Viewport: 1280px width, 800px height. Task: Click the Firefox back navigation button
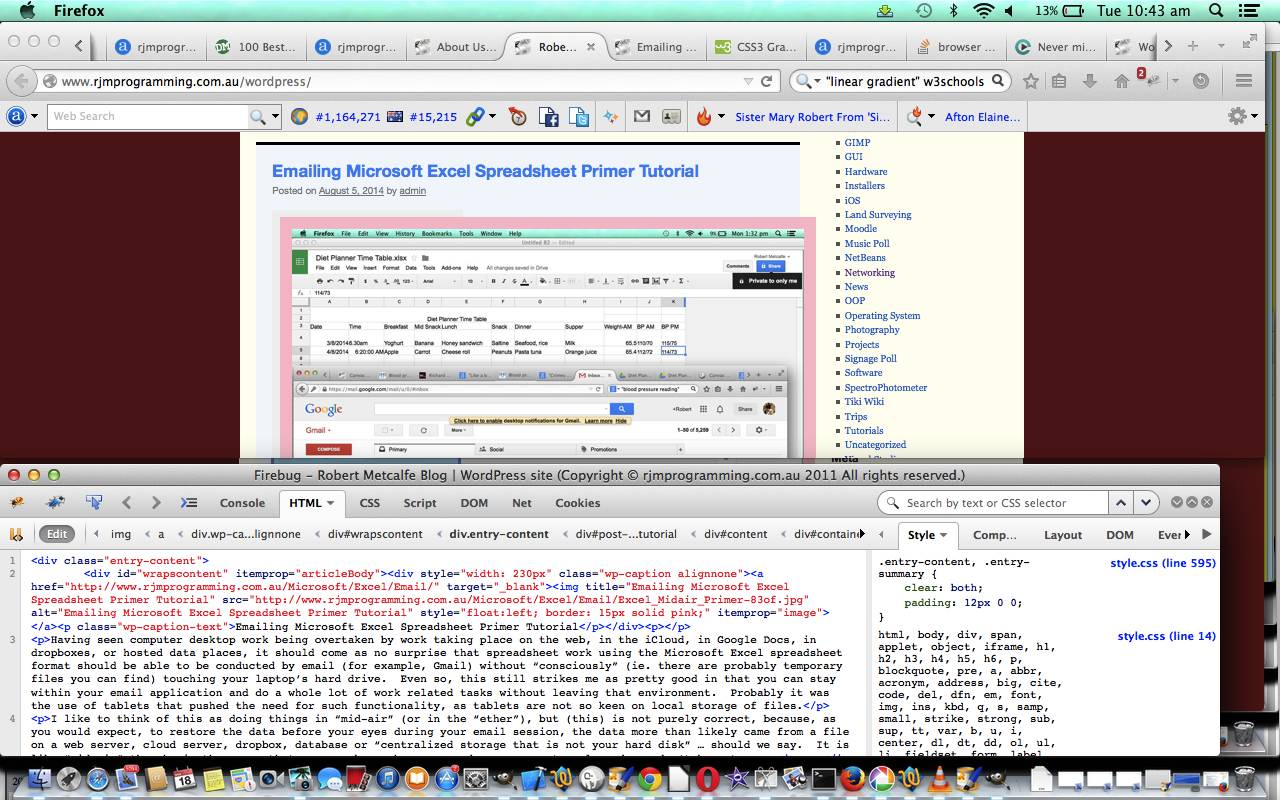pos(22,81)
